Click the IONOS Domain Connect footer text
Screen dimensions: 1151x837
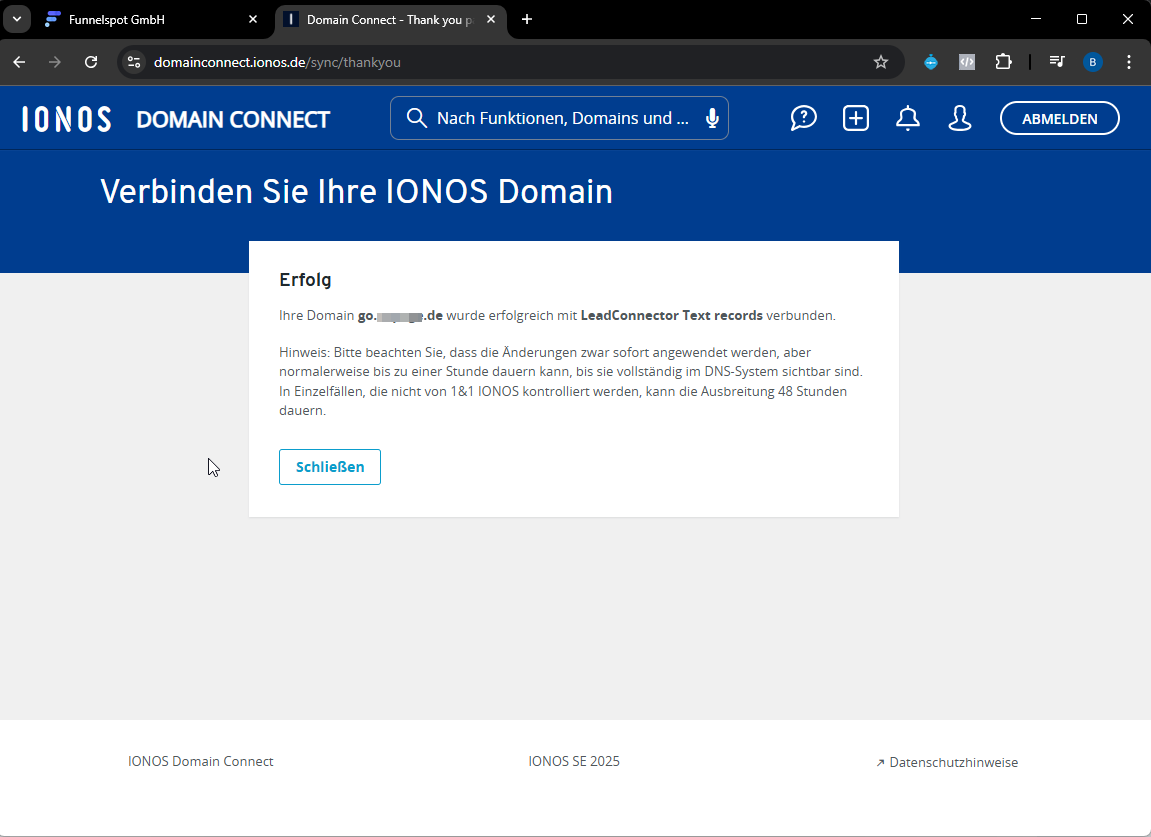pos(200,761)
